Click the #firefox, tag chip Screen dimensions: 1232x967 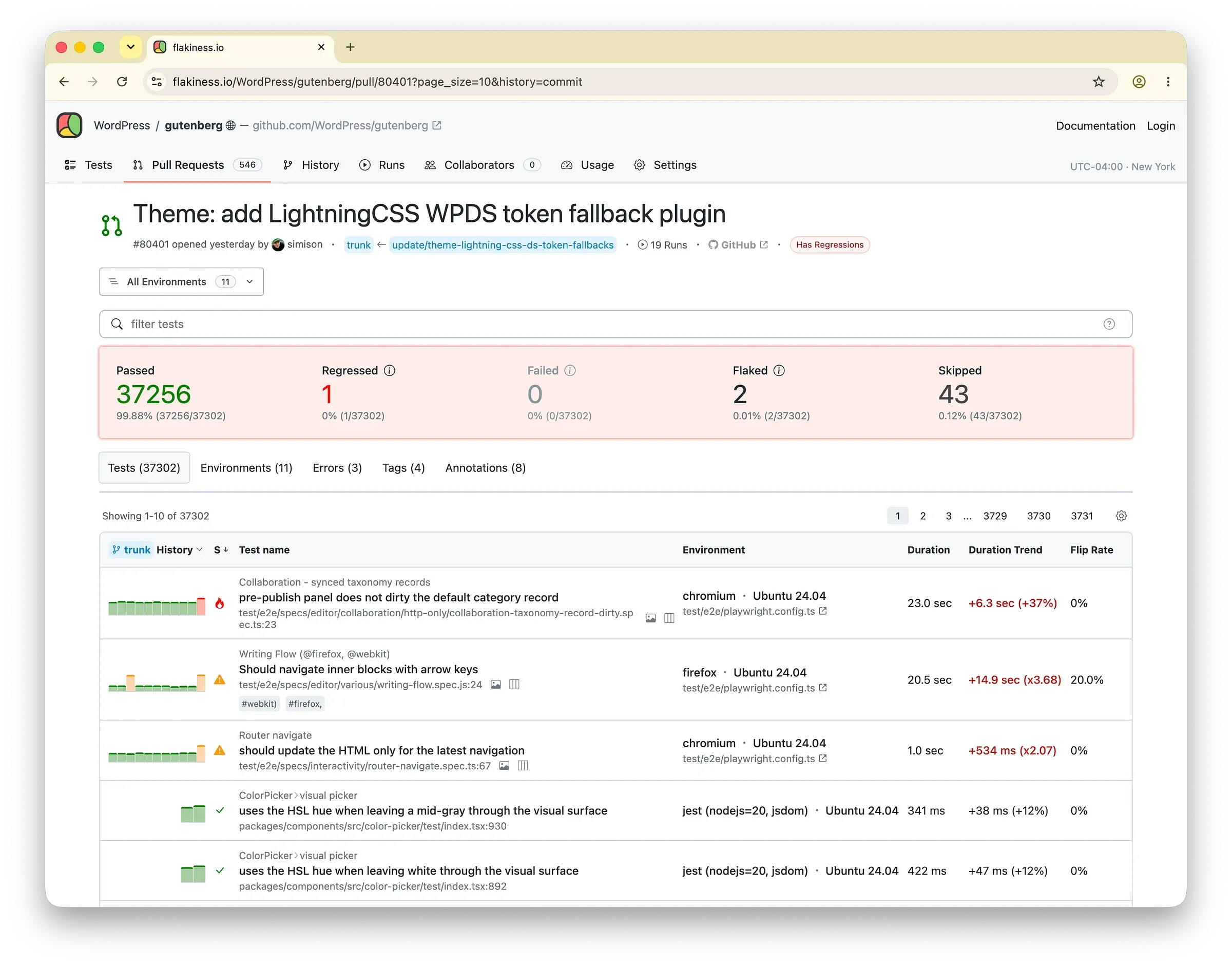(305, 704)
